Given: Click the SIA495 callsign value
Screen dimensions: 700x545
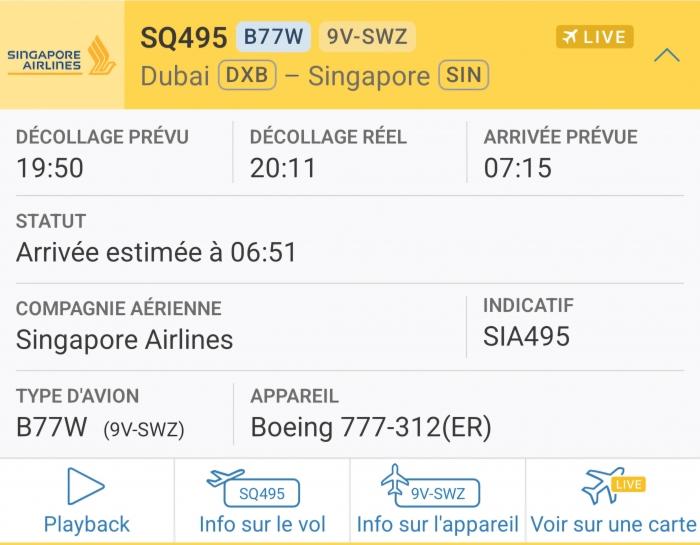Looking at the screenshot, I should pyautogui.click(x=526, y=337).
